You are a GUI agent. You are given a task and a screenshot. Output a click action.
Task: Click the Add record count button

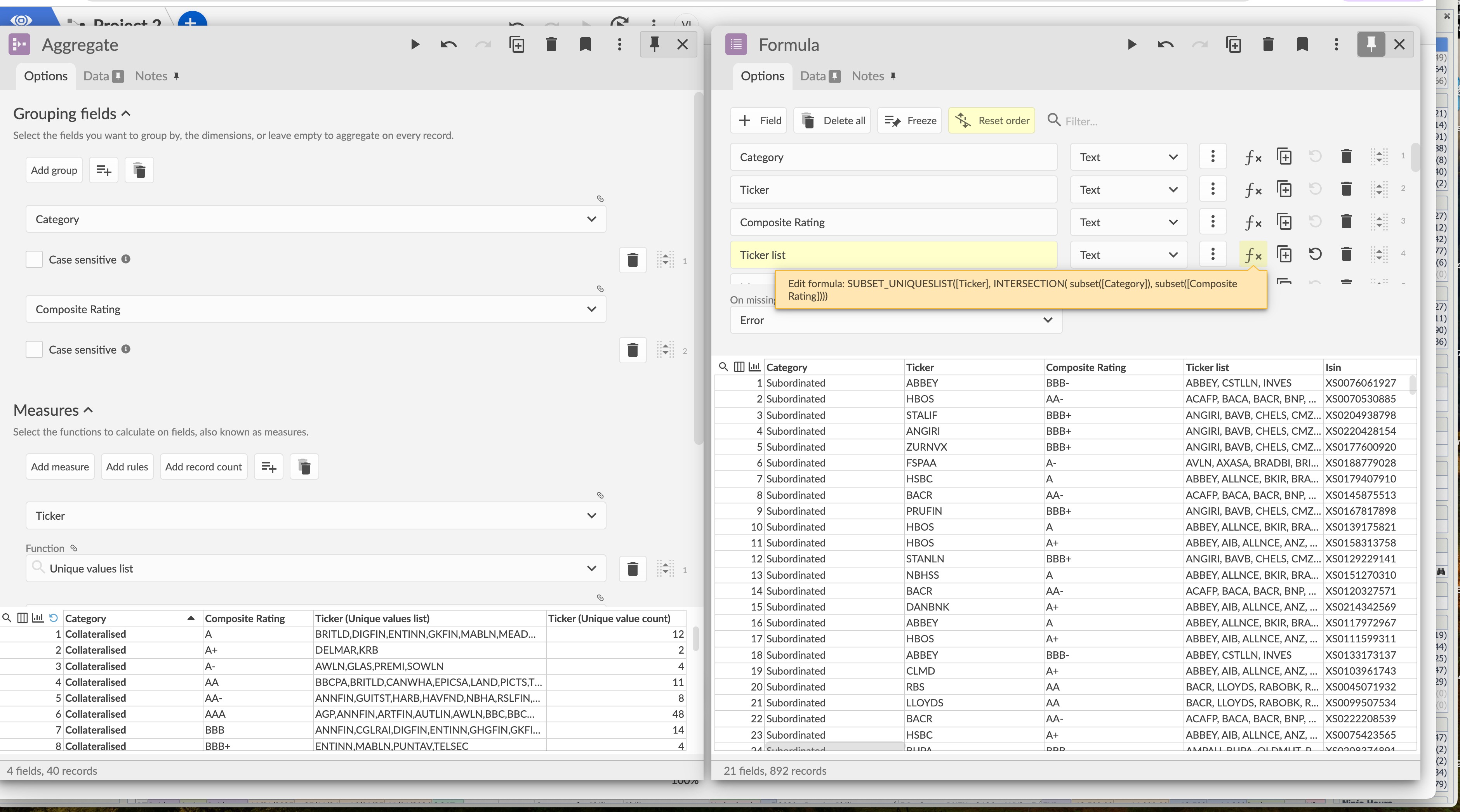(203, 467)
